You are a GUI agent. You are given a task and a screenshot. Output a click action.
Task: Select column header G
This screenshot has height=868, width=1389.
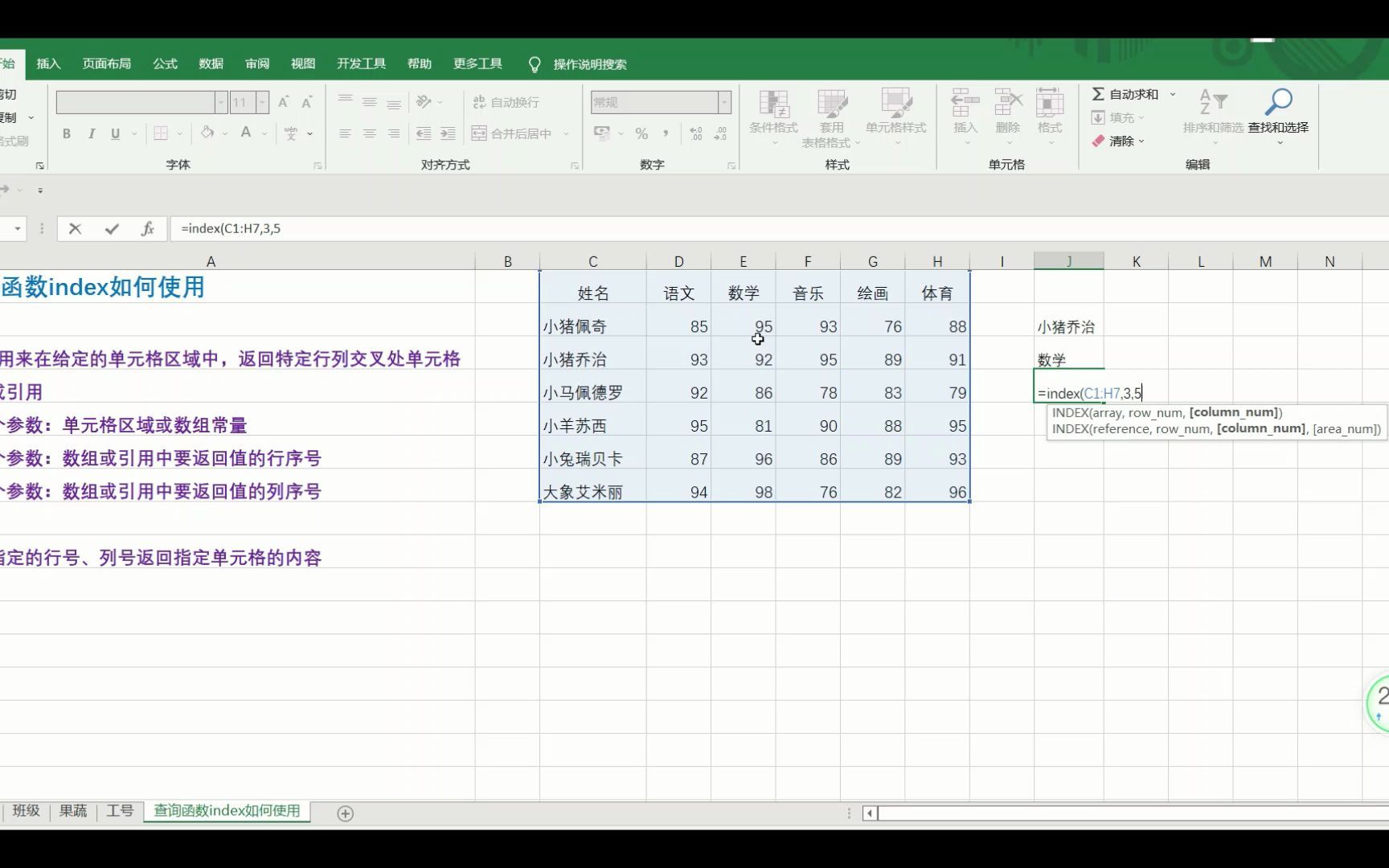[x=872, y=261]
